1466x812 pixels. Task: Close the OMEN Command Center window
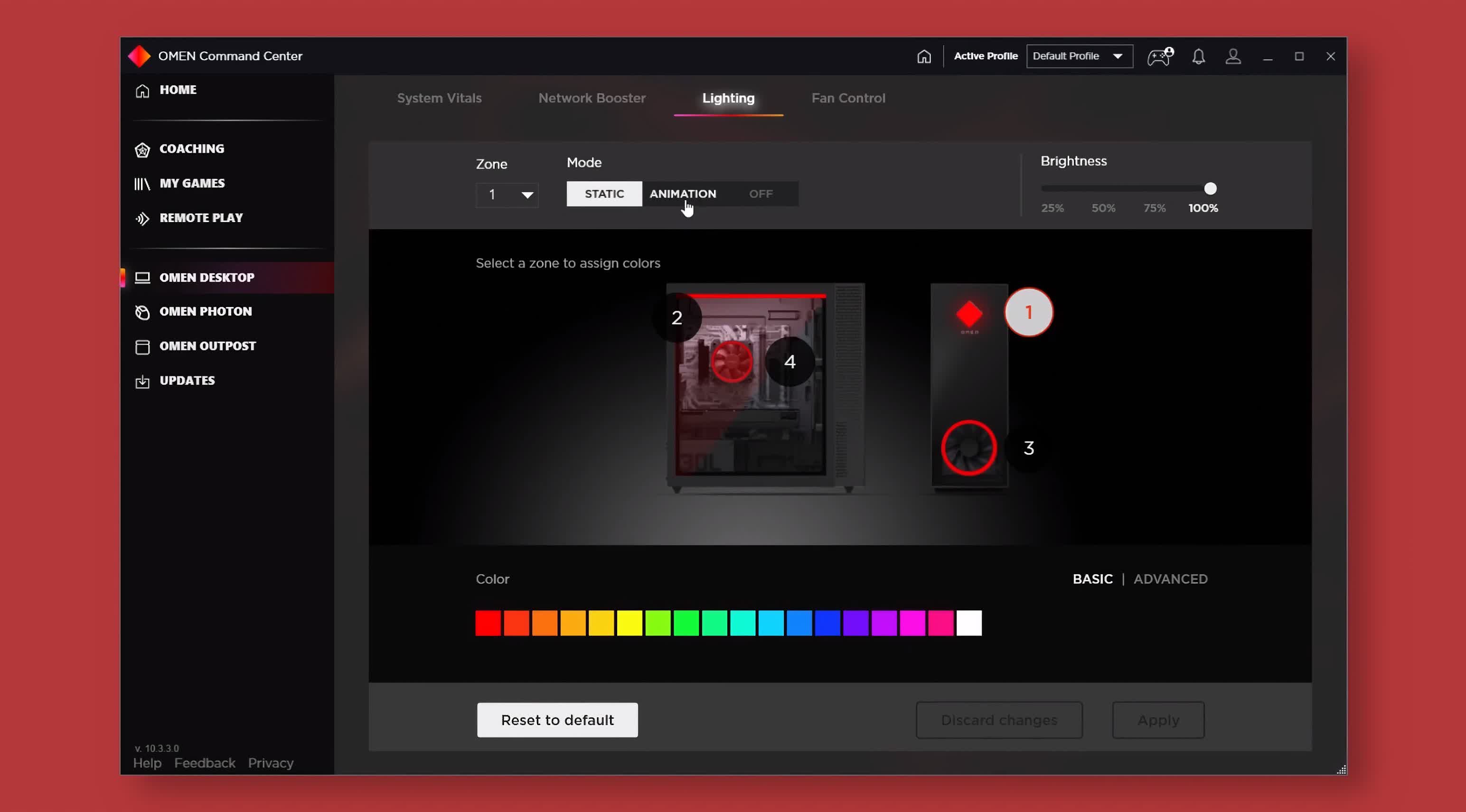pos(1330,56)
